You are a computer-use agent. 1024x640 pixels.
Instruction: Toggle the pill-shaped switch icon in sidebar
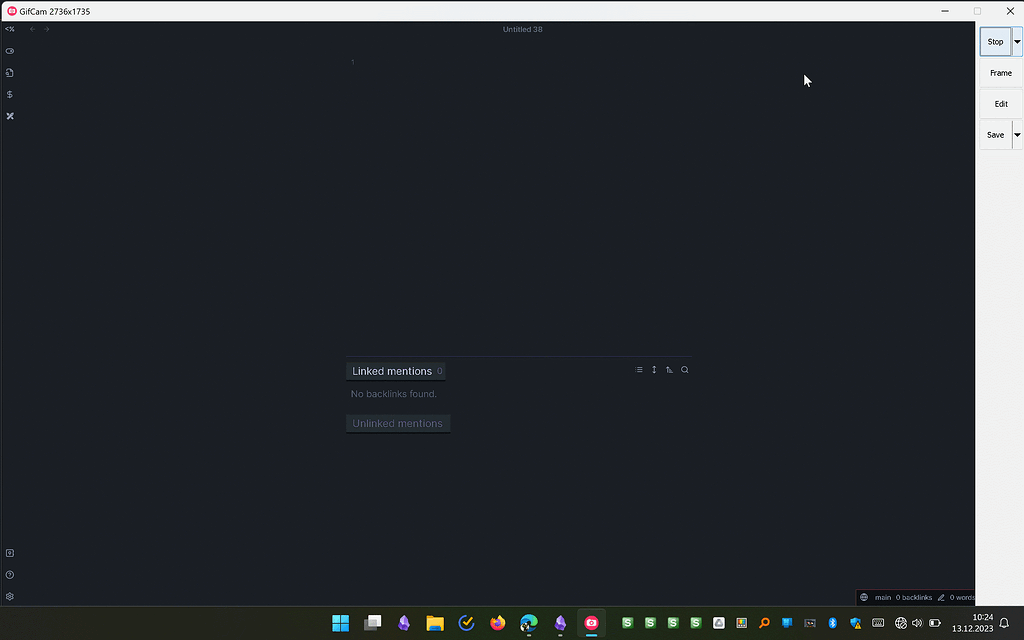coord(9,51)
